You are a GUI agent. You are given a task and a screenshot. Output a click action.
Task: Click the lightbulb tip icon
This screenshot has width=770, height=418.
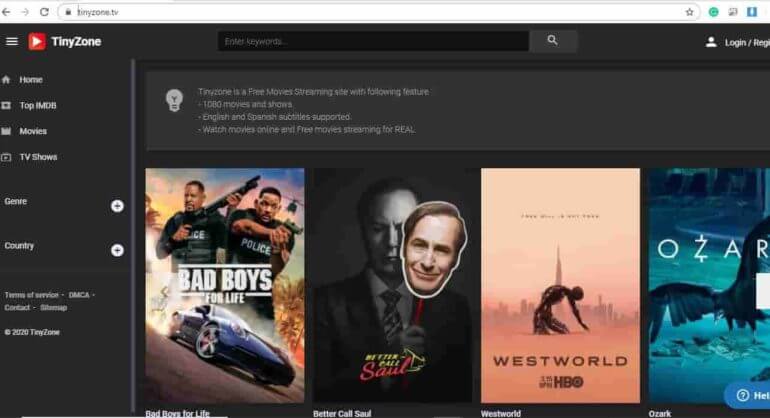pyautogui.click(x=174, y=100)
